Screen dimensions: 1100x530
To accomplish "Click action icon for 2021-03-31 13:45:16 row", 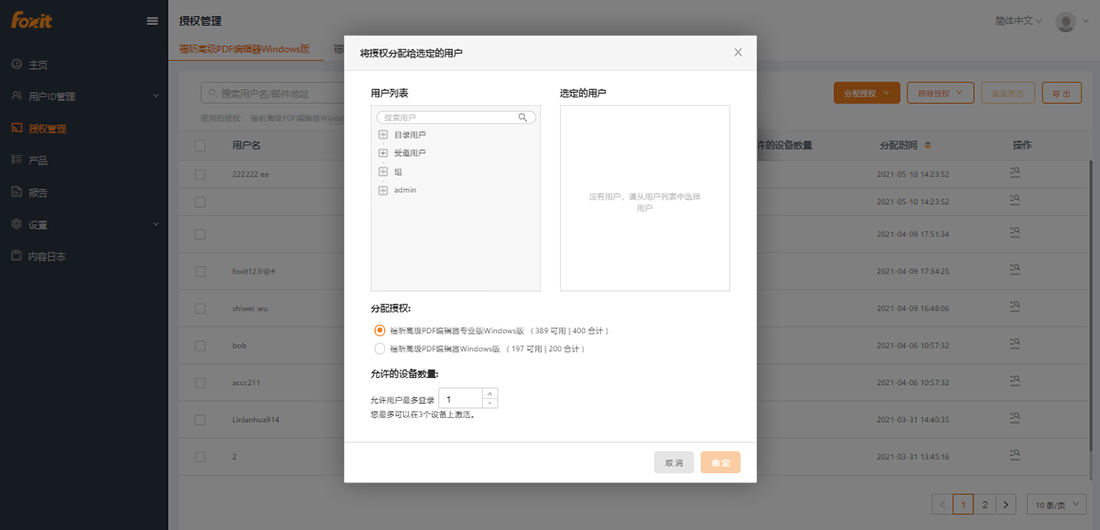I will pyautogui.click(x=1014, y=454).
